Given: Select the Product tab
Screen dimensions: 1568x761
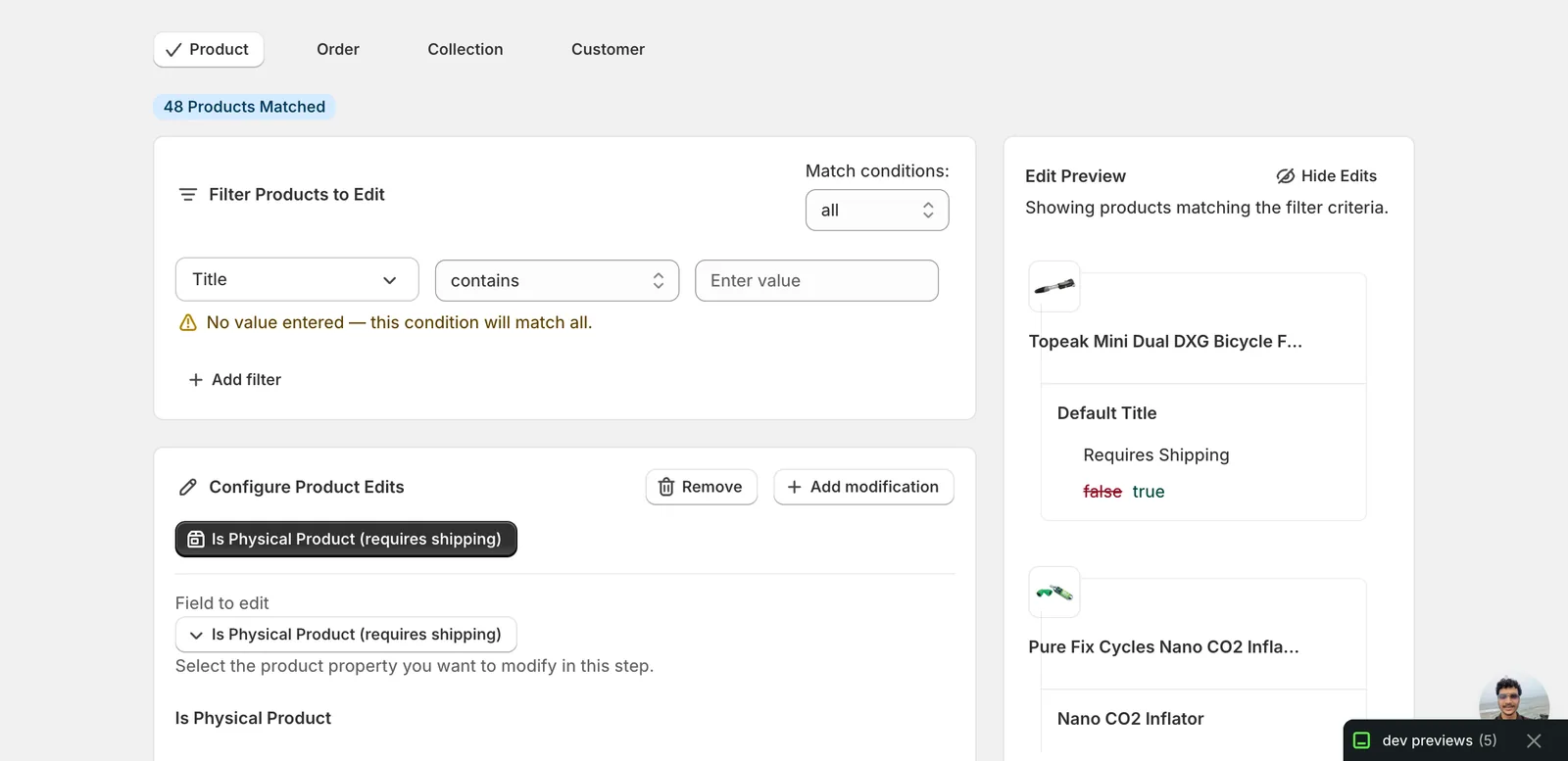Looking at the screenshot, I should pyautogui.click(x=209, y=50).
